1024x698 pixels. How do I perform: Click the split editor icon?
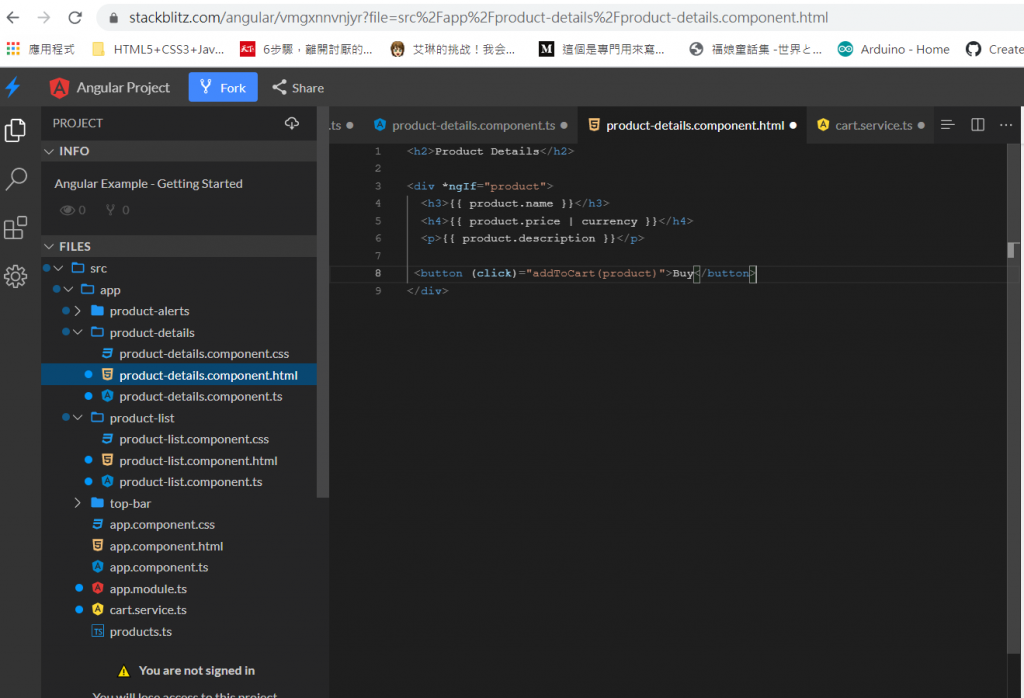(978, 125)
